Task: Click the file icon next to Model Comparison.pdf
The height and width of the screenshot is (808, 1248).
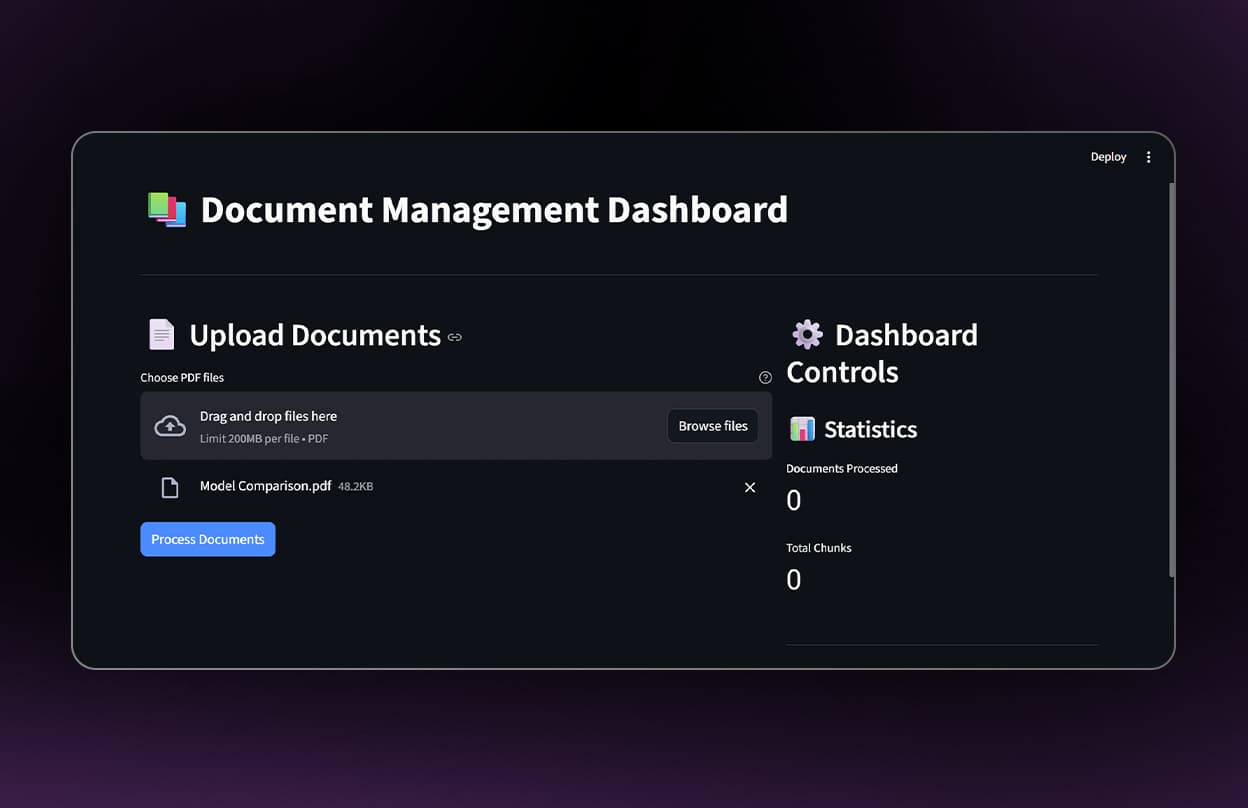Action: [170, 487]
